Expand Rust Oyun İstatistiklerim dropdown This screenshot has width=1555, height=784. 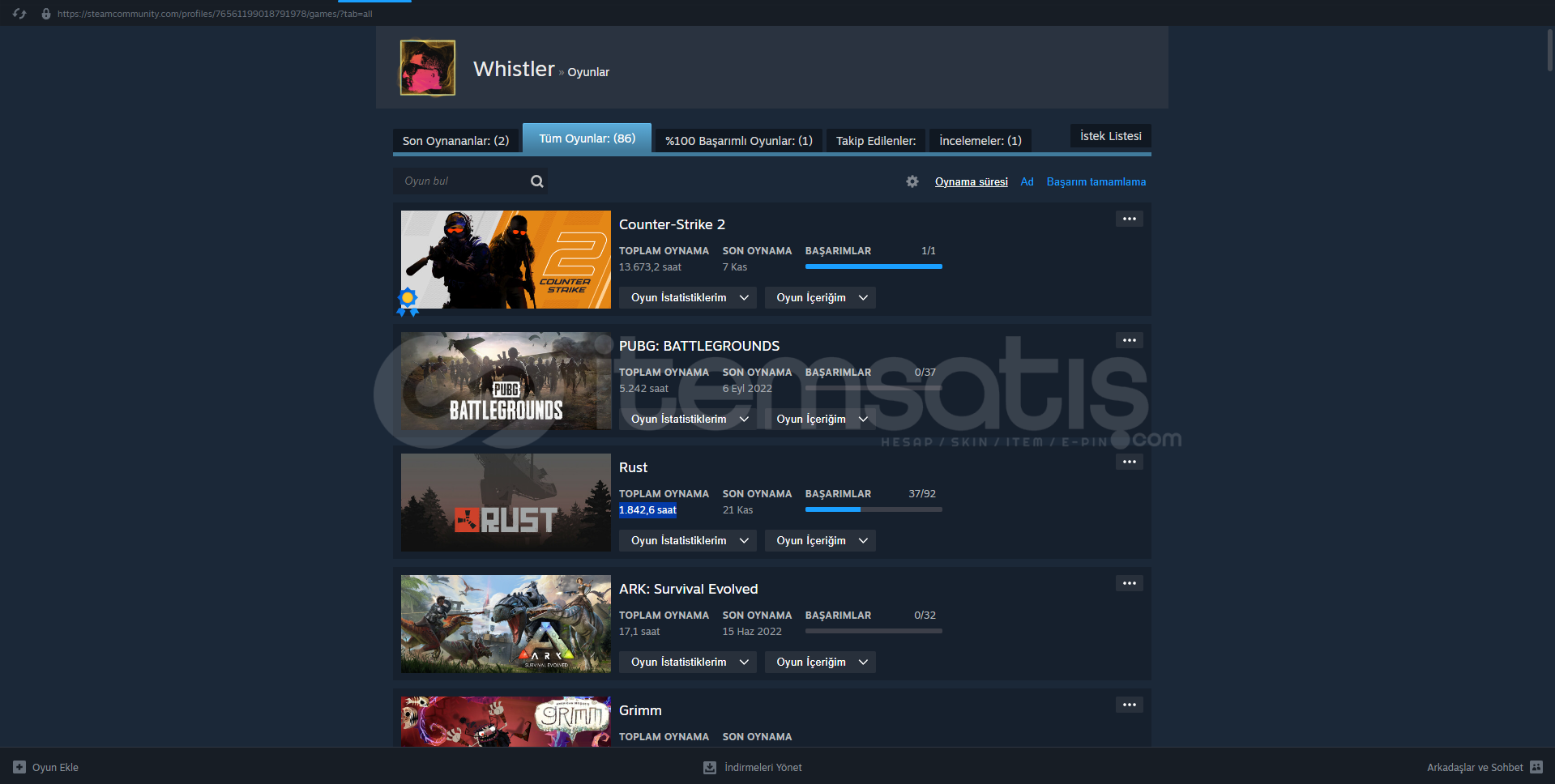688,540
